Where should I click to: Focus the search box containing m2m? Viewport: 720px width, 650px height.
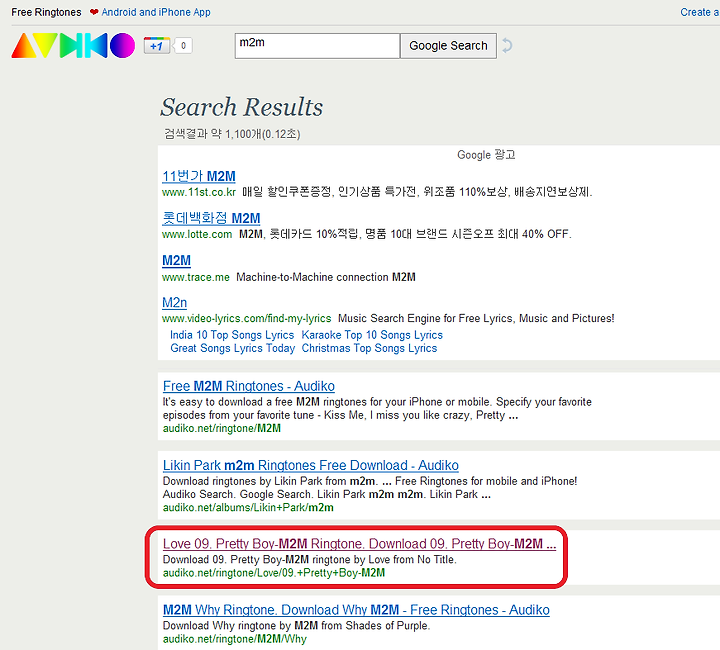(317, 45)
